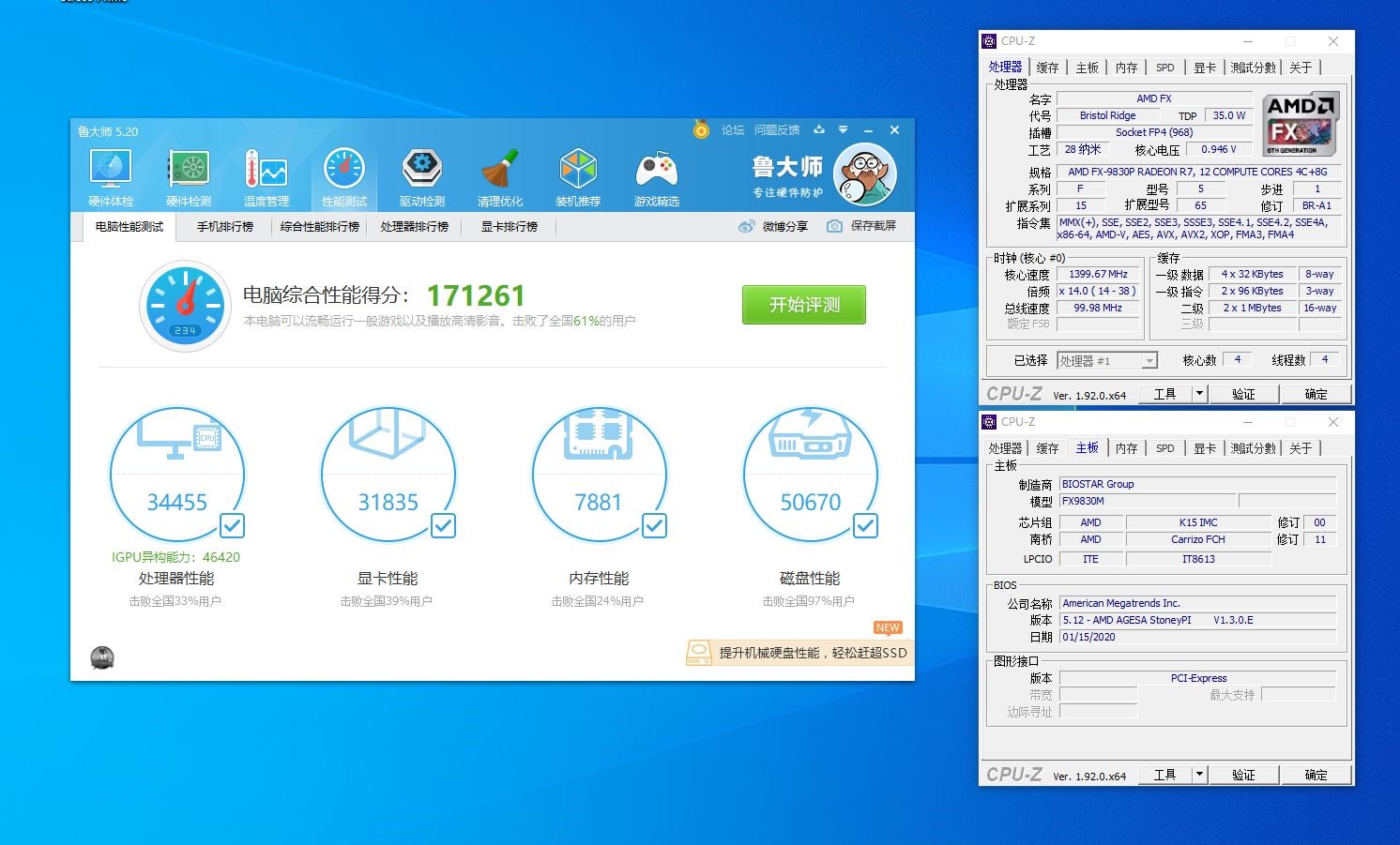Open the 缓存 tab in upper CPU-Z
The height and width of the screenshot is (845, 1400).
click(1047, 68)
